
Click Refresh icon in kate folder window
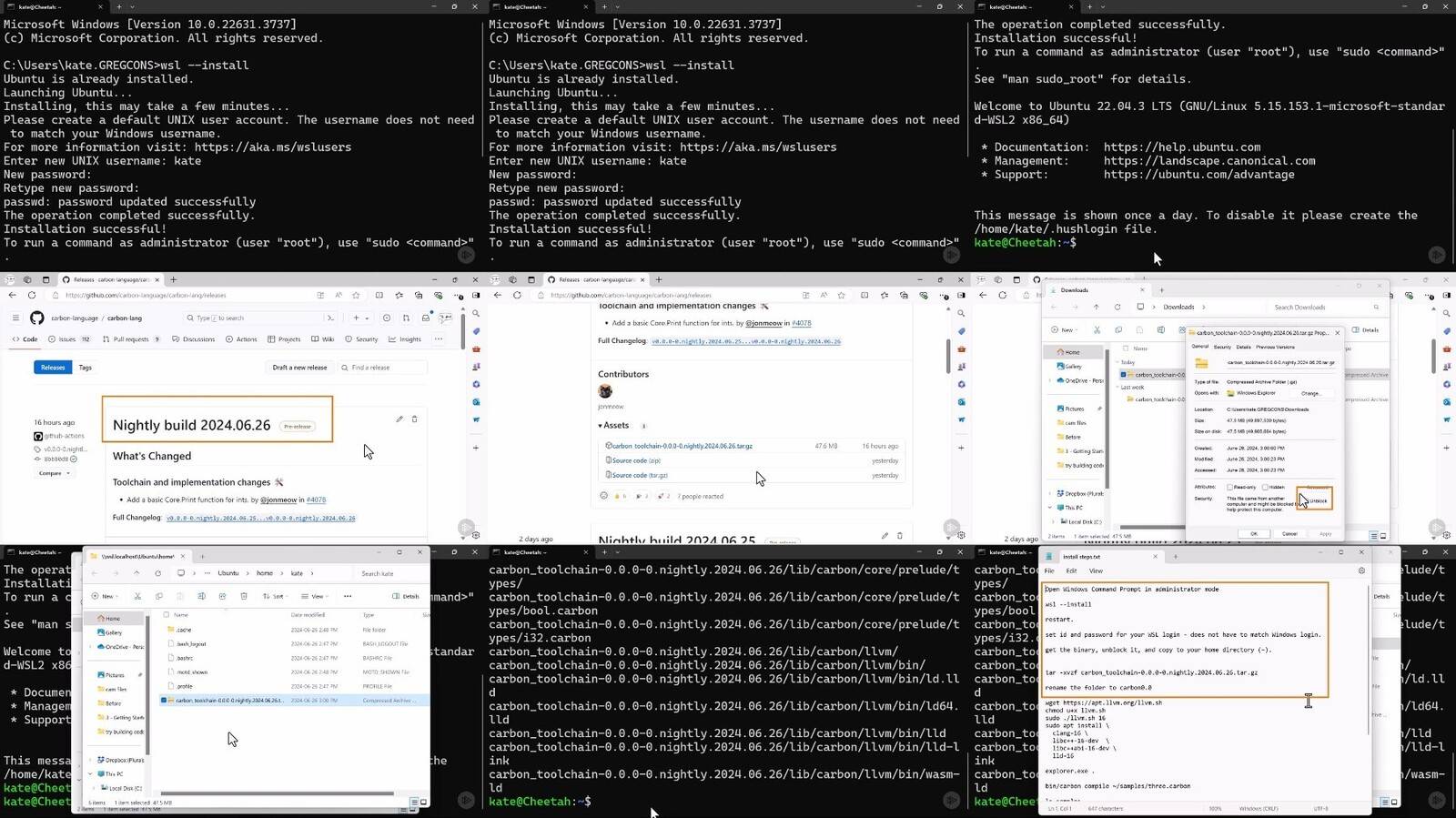pyautogui.click(x=158, y=573)
